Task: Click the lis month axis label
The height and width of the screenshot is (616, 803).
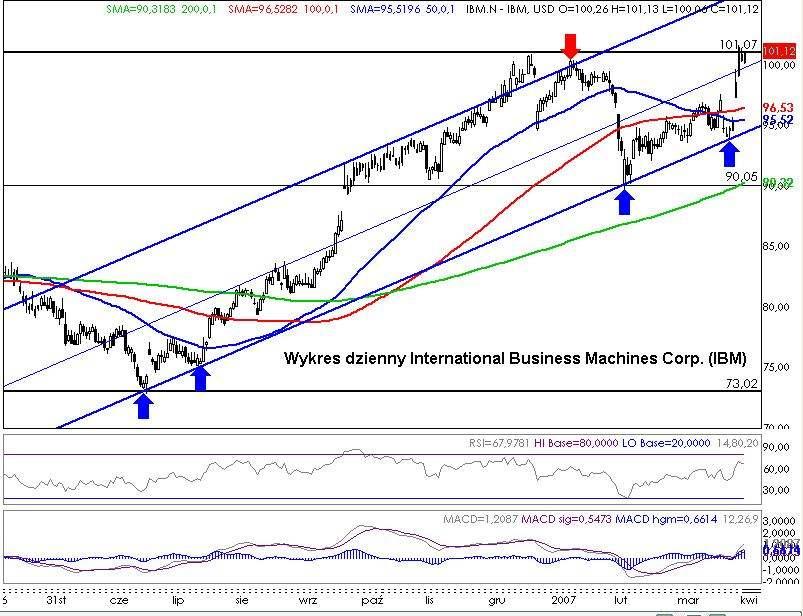Action: pos(429,600)
